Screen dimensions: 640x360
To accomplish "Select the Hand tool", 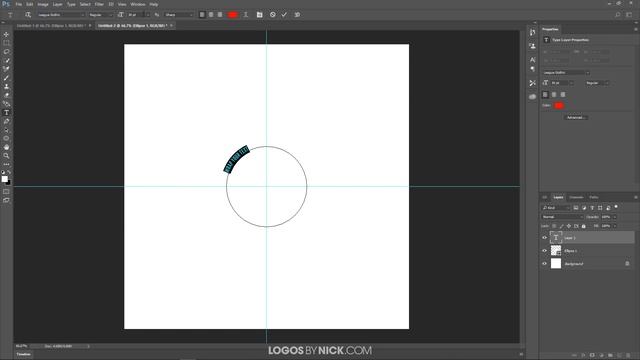I will click(6, 147).
